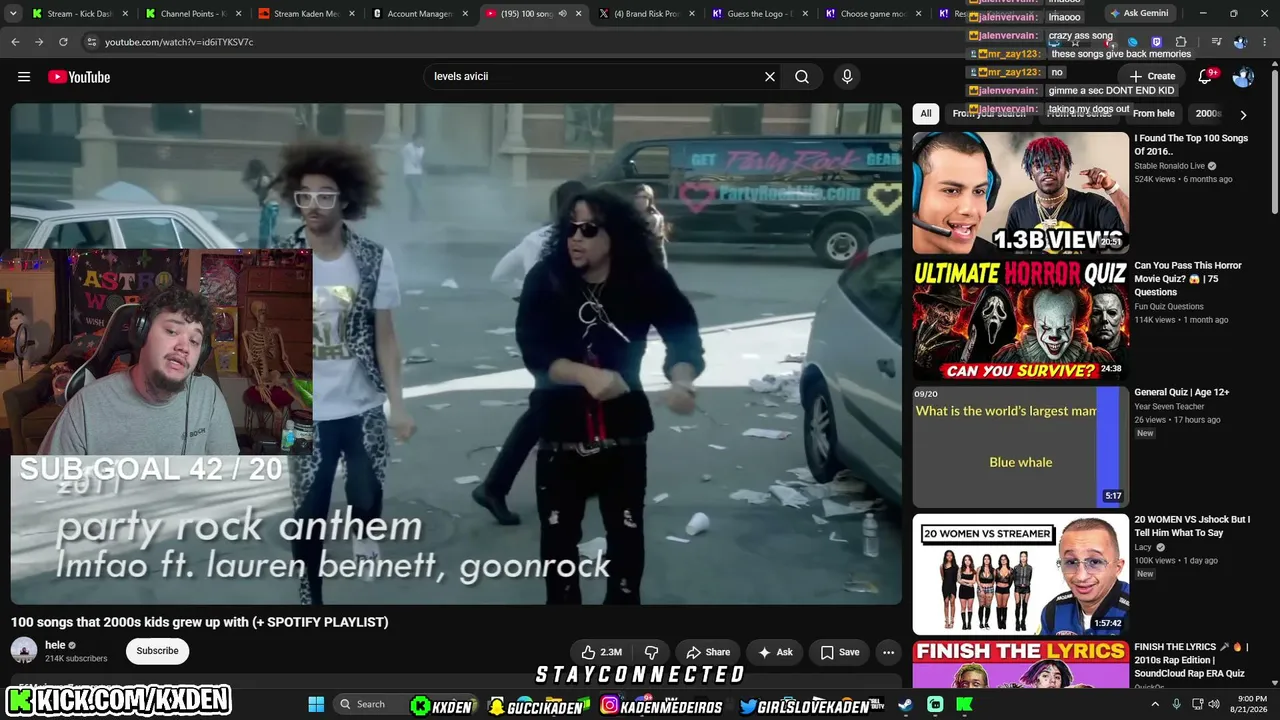Image resolution: width=1280 pixels, height=720 pixels.
Task: Open Stable Ronaldo Live channel name
Action: click(x=1169, y=166)
